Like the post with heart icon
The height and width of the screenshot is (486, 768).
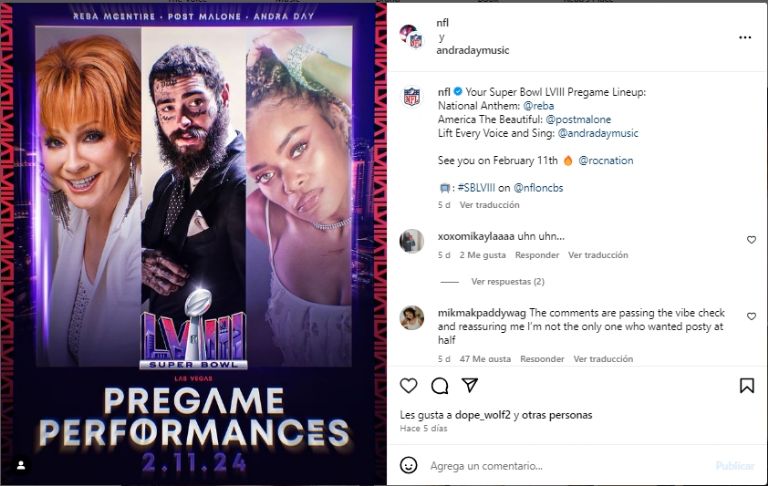pos(408,386)
